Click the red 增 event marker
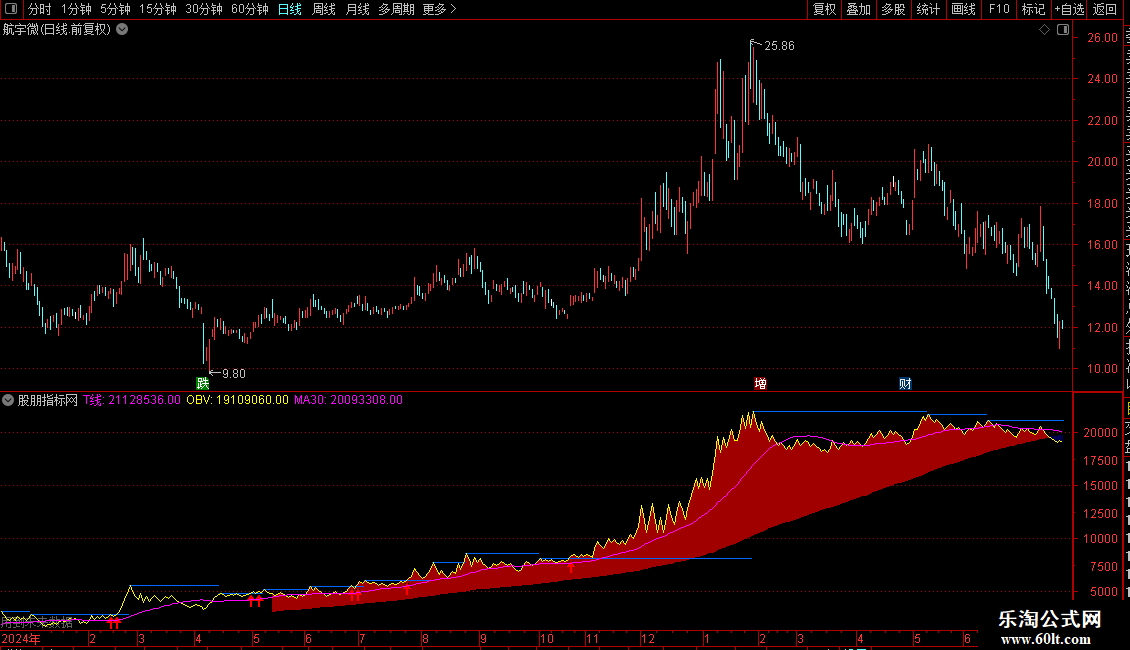Image resolution: width=1130 pixels, height=650 pixels. [x=760, y=383]
